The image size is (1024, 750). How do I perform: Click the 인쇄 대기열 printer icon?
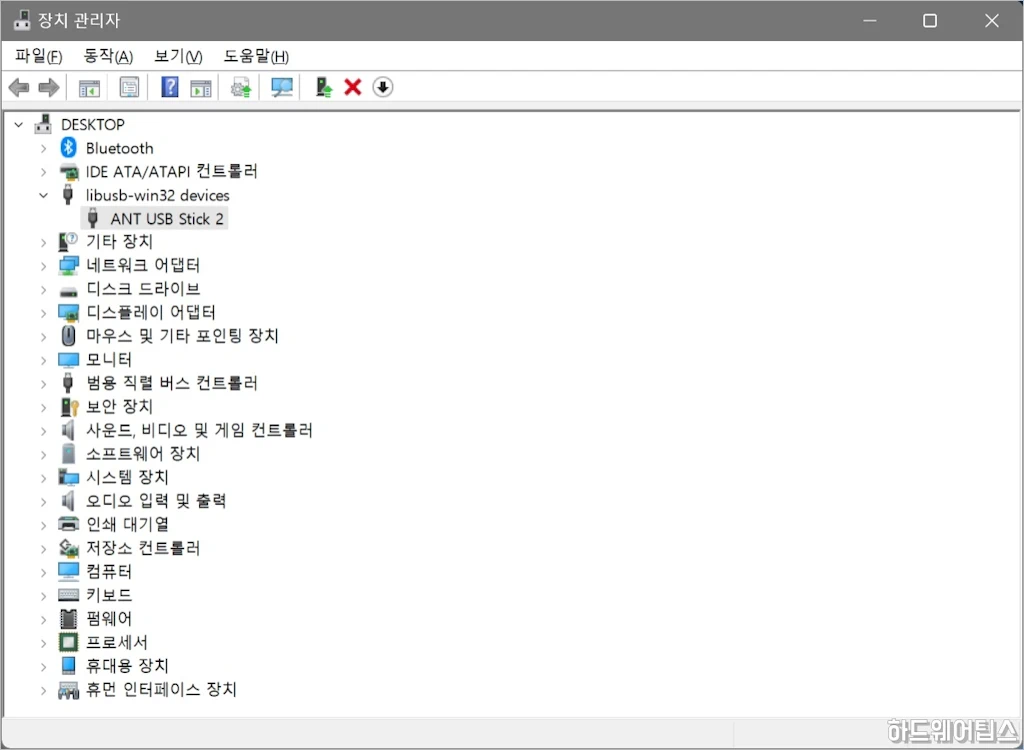pyautogui.click(x=69, y=524)
